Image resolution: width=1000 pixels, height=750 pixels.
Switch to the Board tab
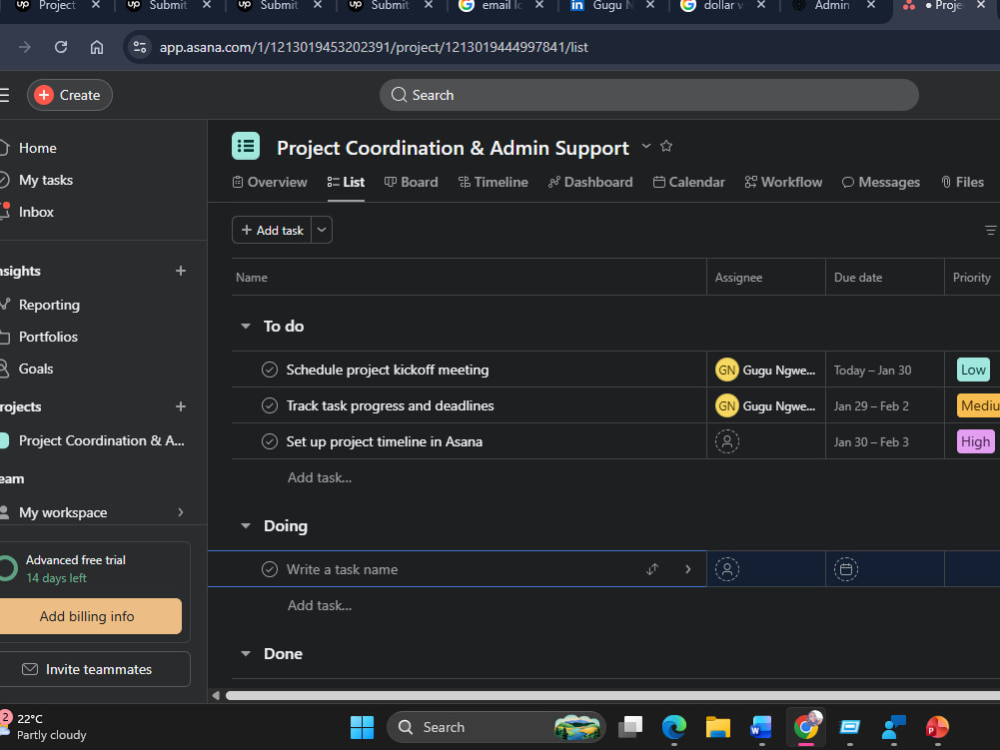coord(411,182)
